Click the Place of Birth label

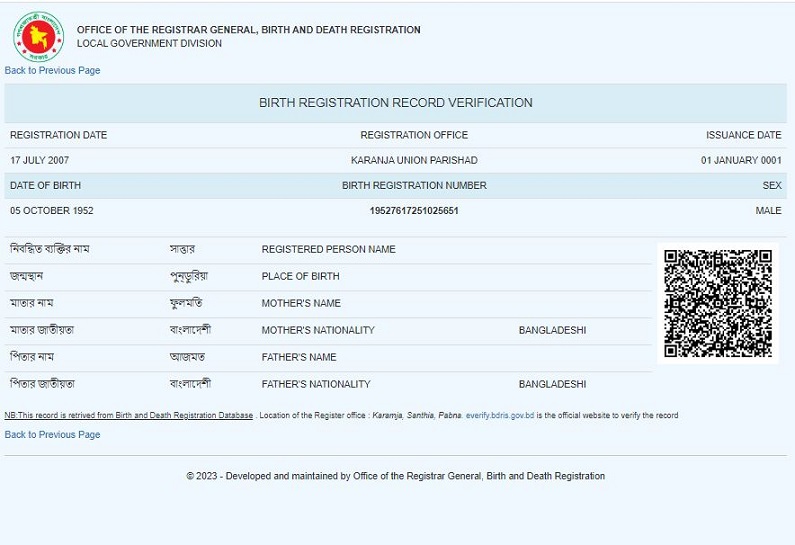click(x=300, y=276)
